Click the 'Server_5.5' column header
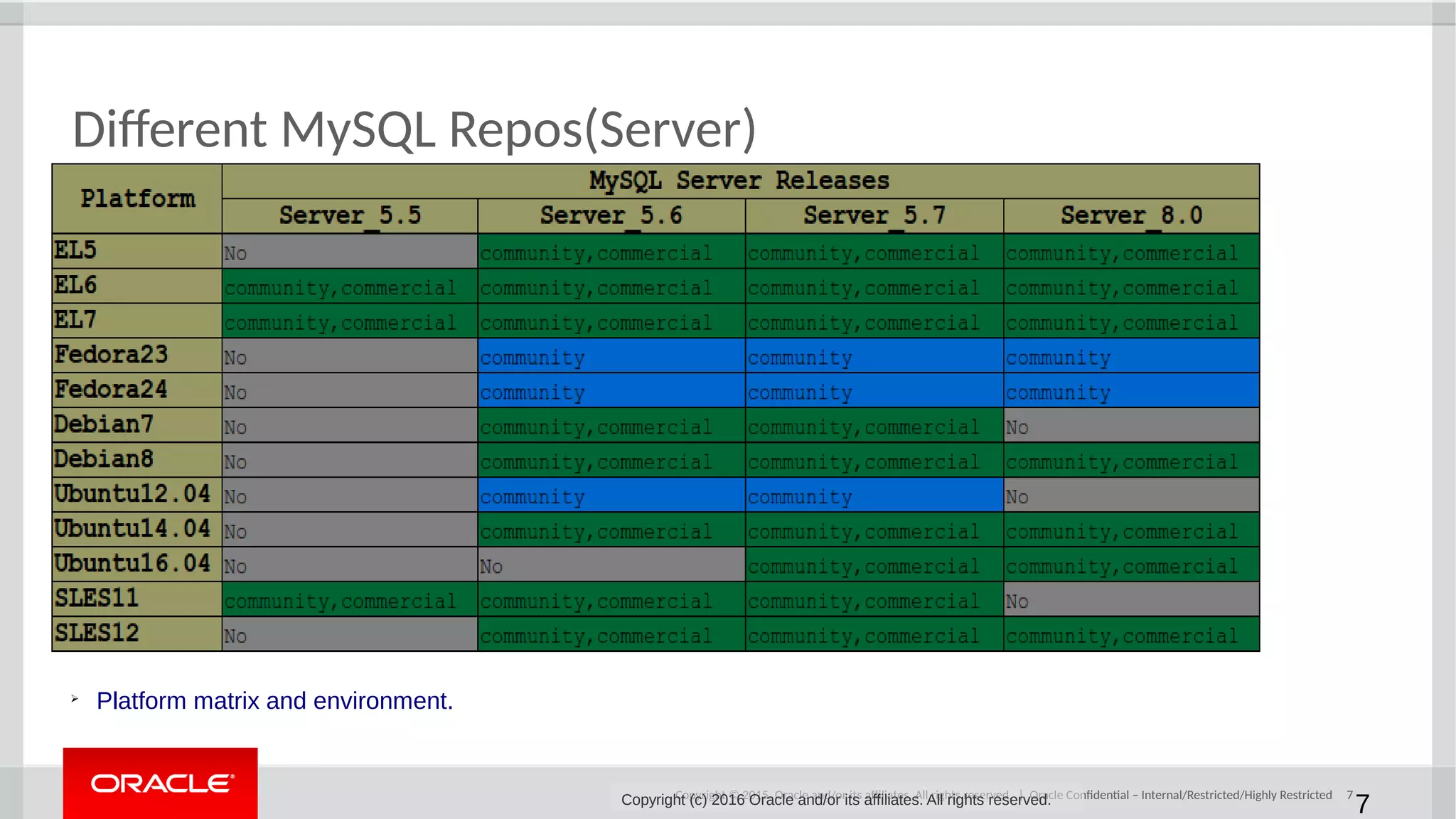The width and height of the screenshot is (1456, 819). [350, 215]
